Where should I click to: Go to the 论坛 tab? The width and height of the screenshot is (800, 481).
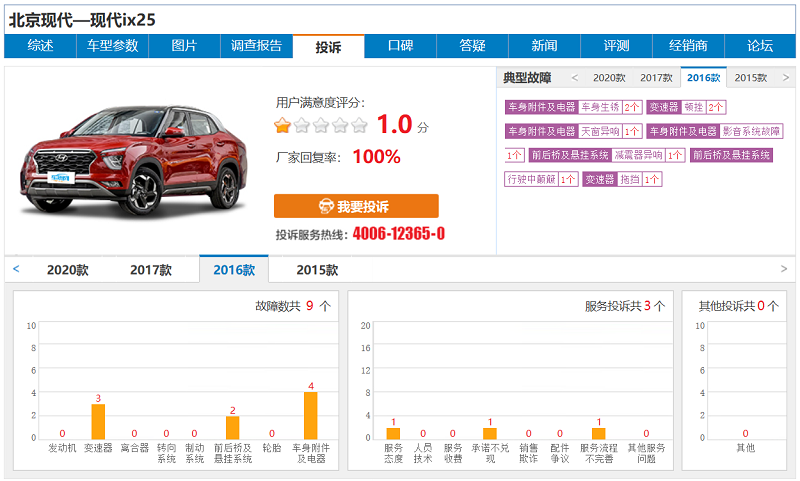(760, 46)
